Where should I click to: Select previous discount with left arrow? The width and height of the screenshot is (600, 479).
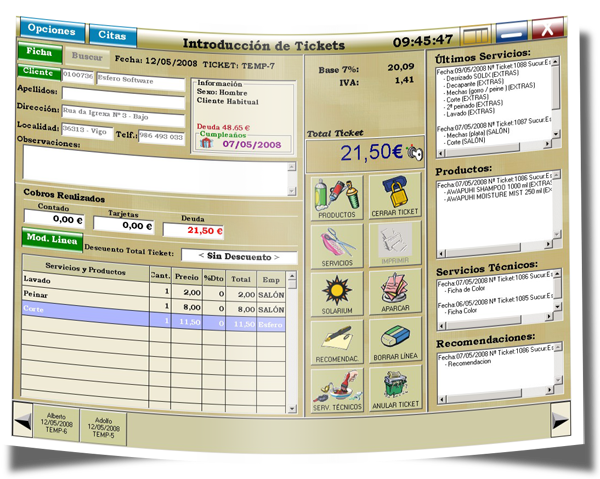pyautogui.click(x=201, y=255)
